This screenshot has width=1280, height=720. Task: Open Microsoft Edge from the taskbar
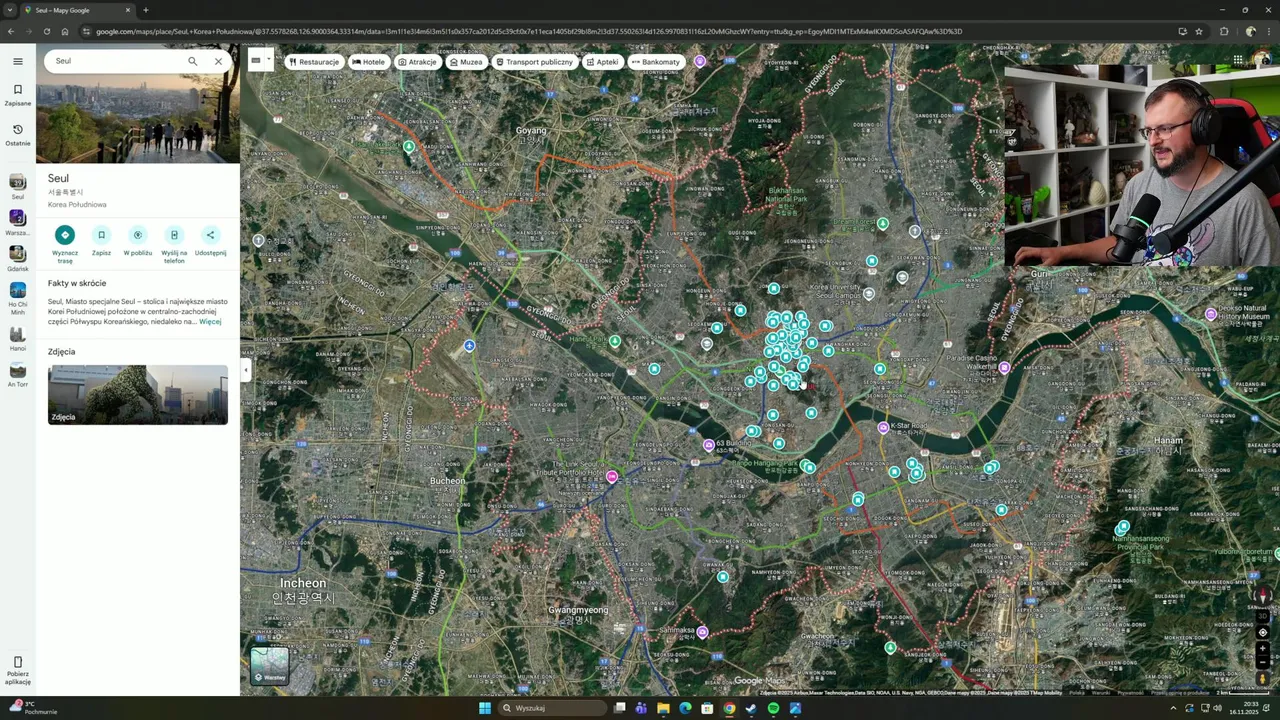(685, 708)
